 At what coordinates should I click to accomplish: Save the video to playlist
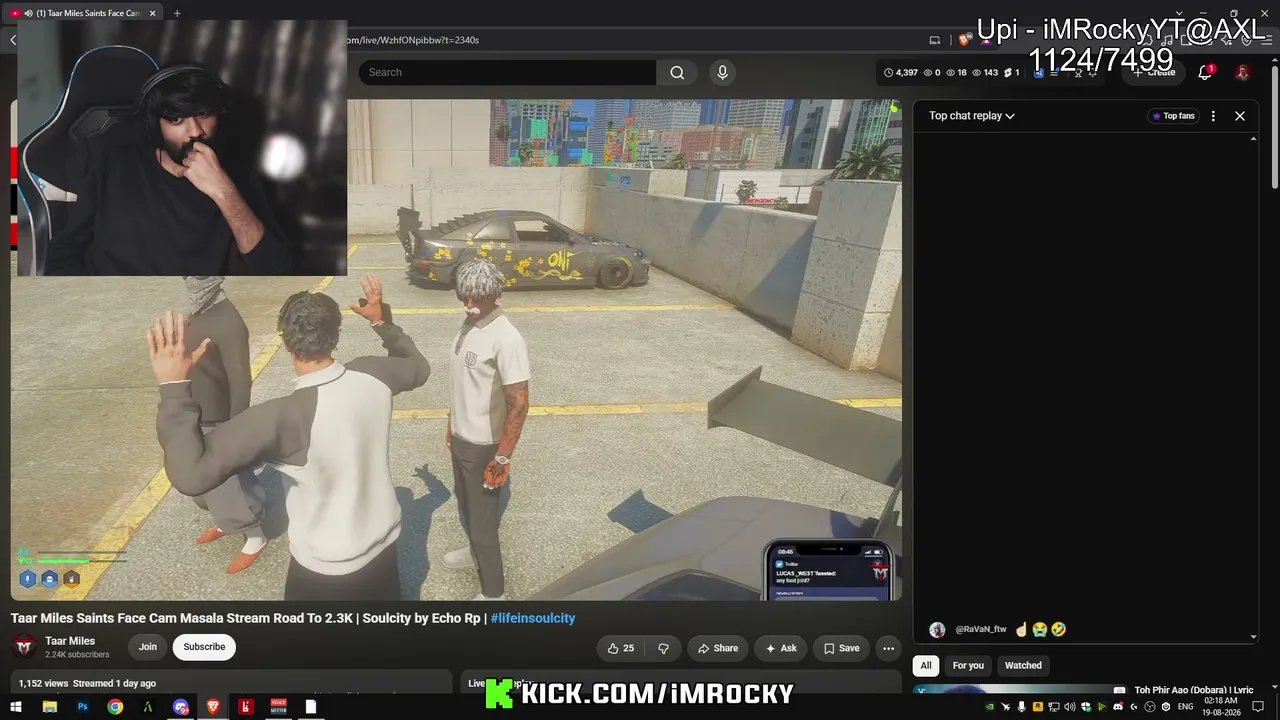pyautogui.click(x=841, y=648)
